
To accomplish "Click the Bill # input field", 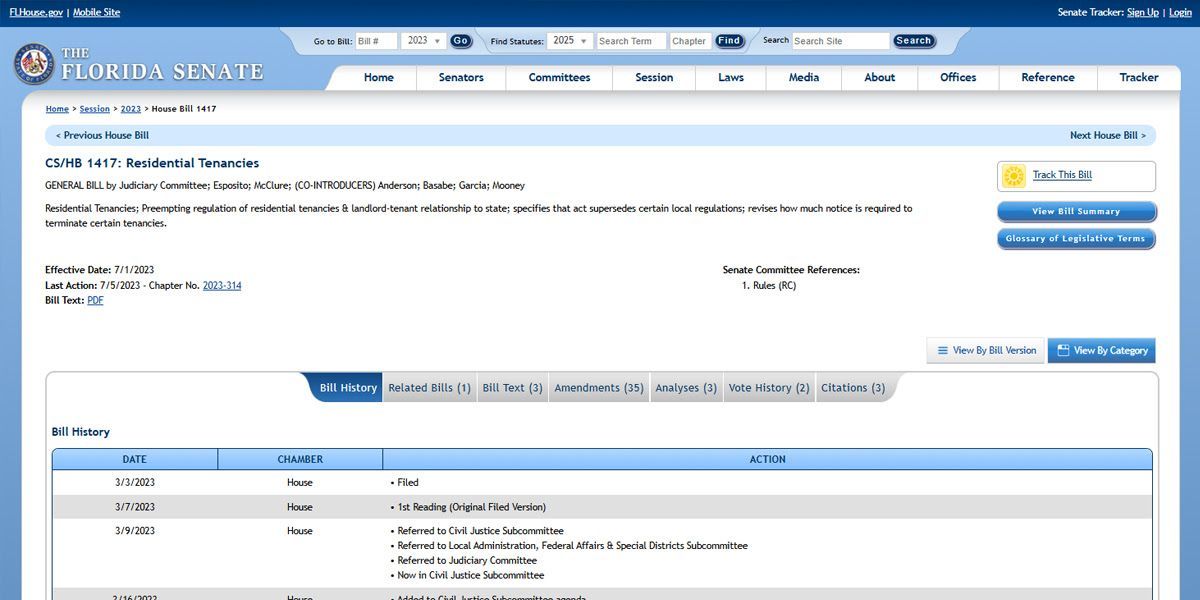I will pyautogui.click(x=376, y=41).
